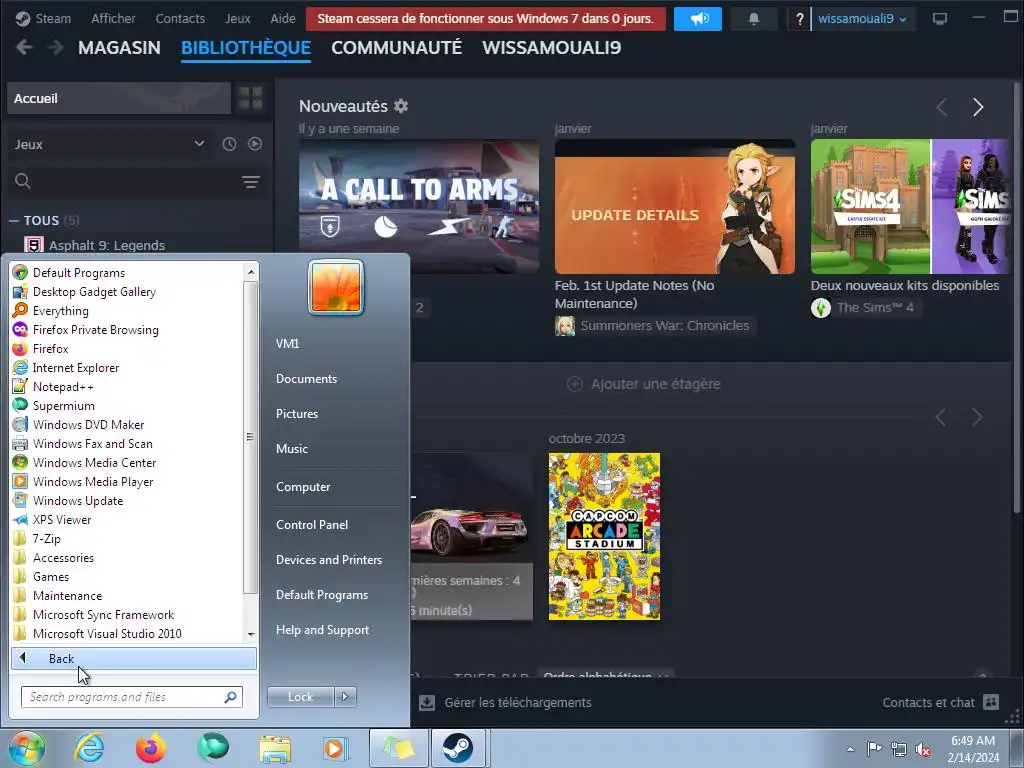
Task: Go to COMMUNAUTÉ tab
Action: coord(396,48)
